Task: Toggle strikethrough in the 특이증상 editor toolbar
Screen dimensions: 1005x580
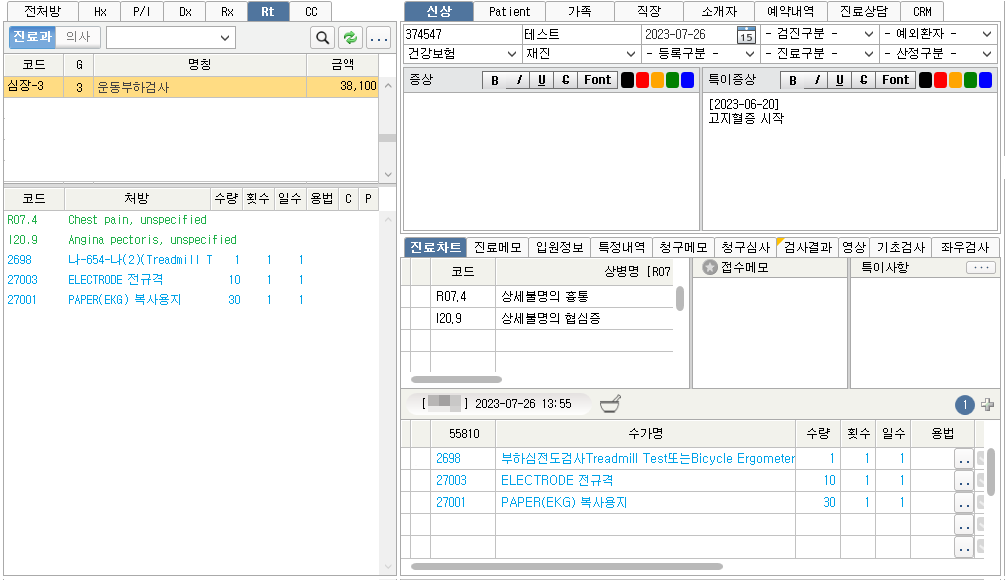Action: point(864,80)
